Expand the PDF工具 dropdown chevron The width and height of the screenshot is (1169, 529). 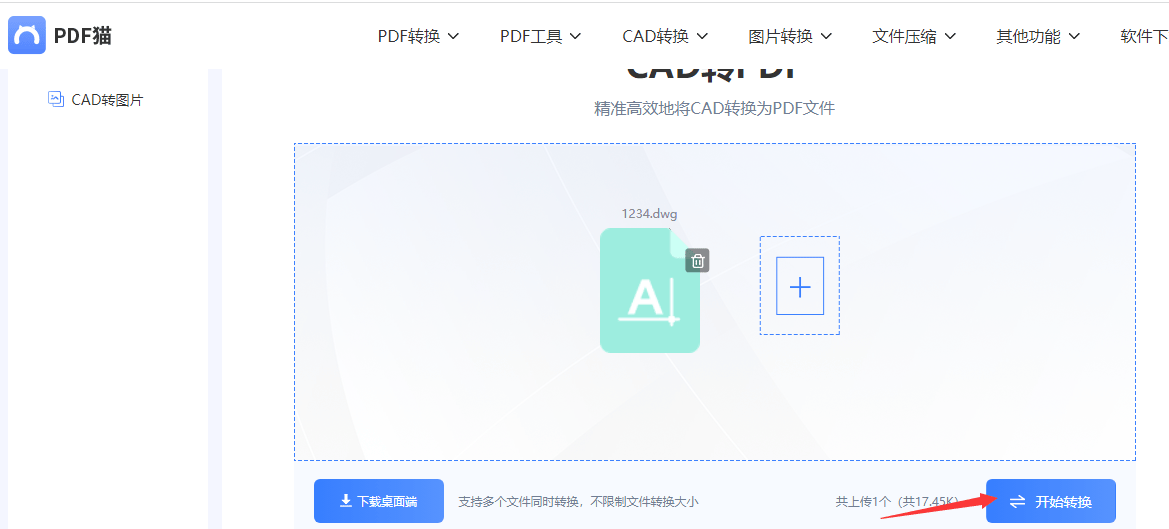coord(576,36)
